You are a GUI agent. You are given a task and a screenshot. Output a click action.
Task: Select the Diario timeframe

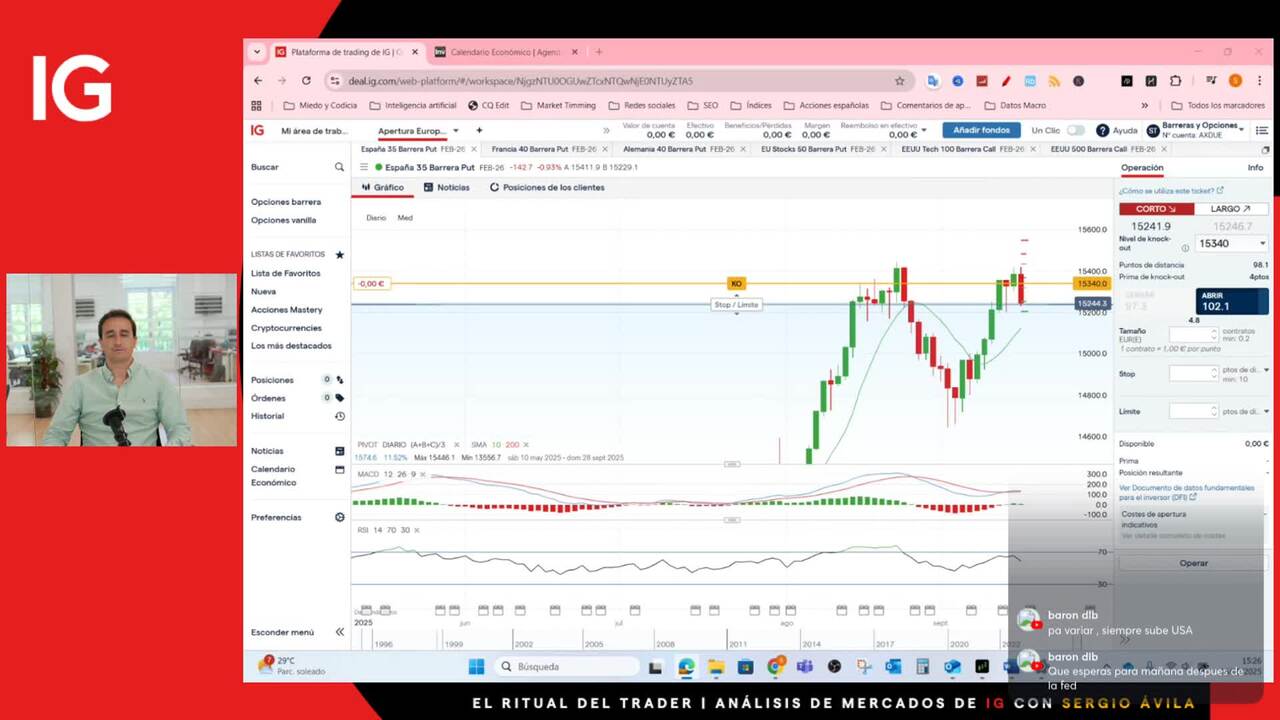(376, 217)
